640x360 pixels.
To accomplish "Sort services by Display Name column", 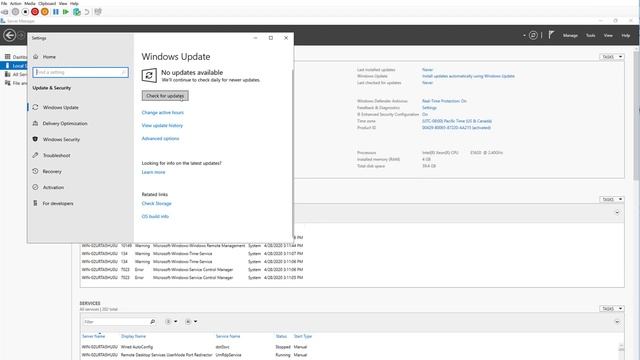I will coord(133,336).
